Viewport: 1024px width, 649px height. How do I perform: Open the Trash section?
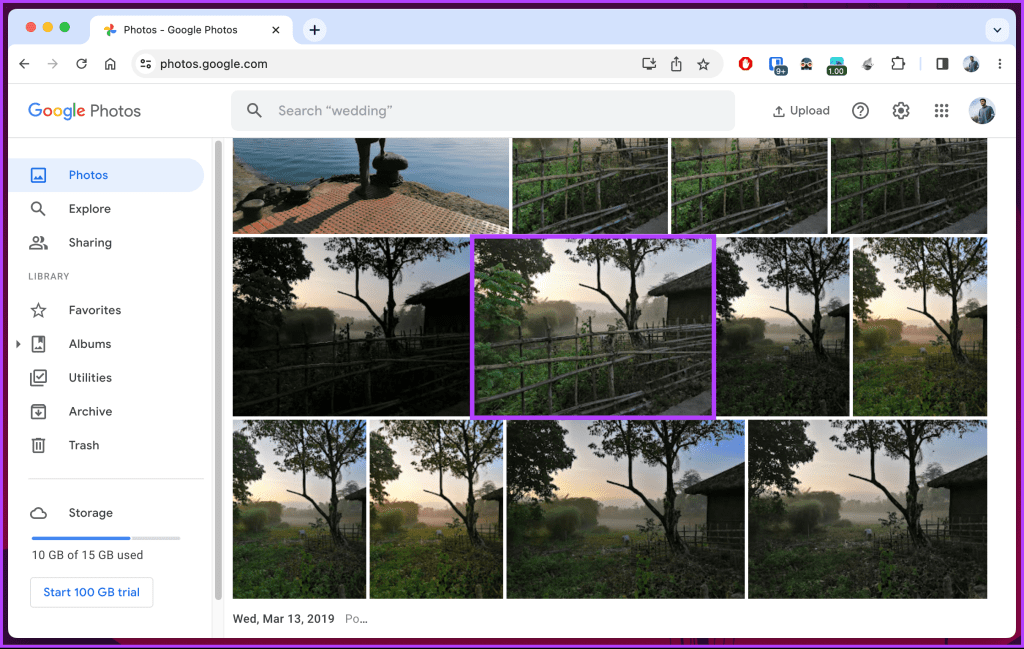pos(84,445)
